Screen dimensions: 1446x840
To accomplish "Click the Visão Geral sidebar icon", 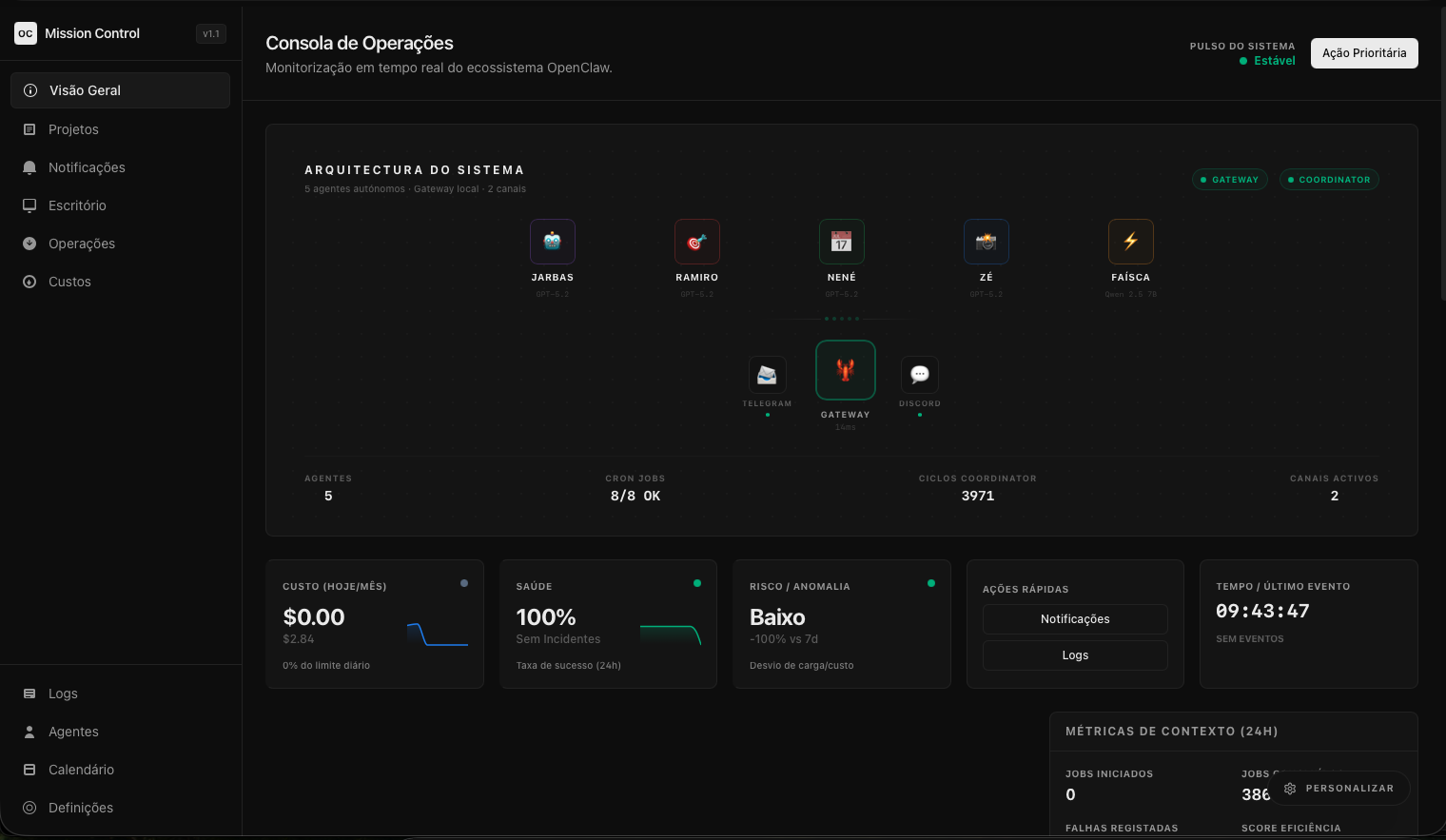I will [x=30, y=90].
